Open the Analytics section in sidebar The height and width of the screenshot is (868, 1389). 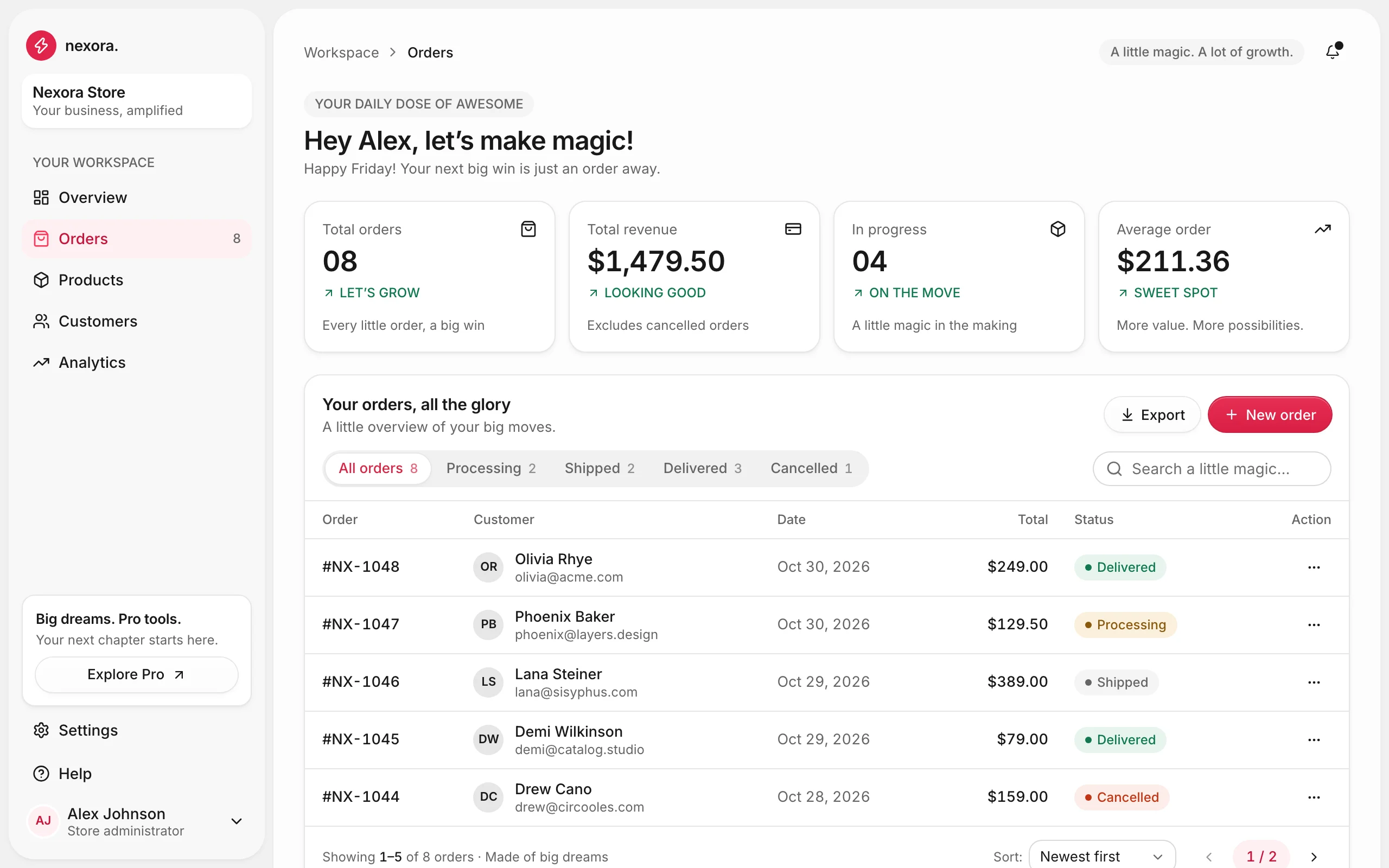click(137, 362)
